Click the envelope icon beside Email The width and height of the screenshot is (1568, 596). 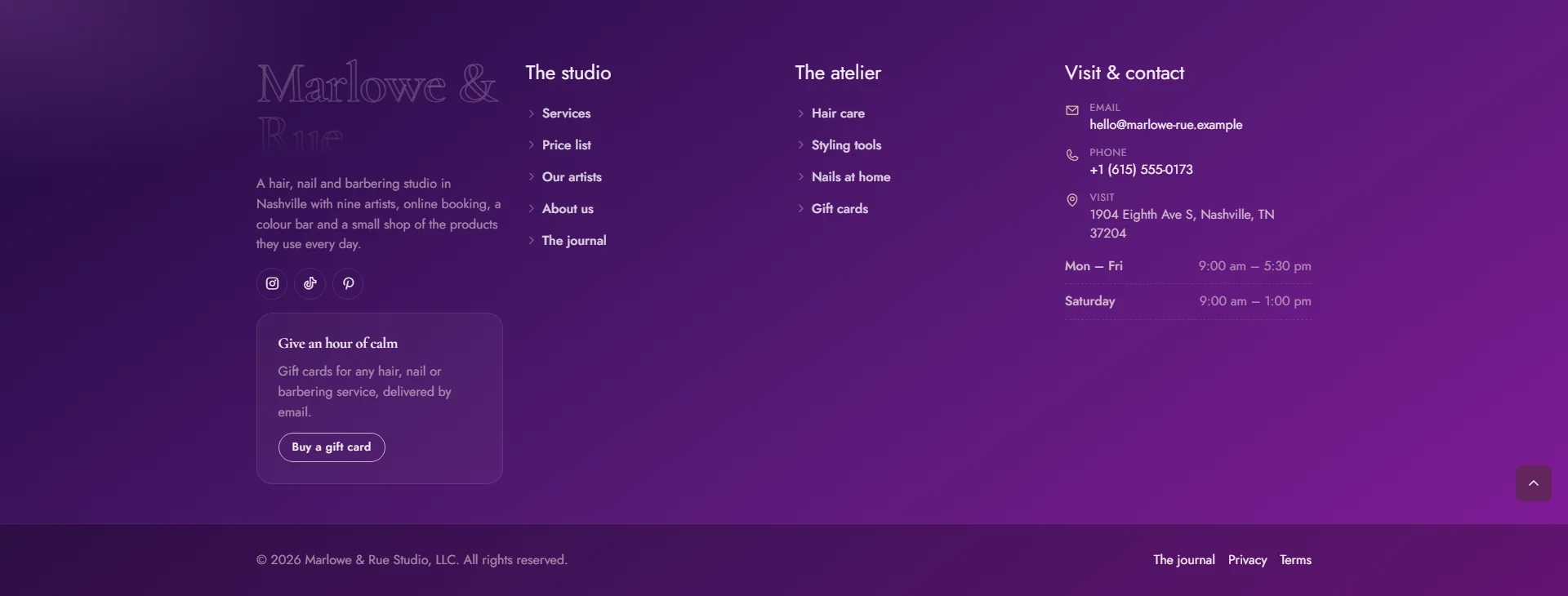click(1072, 111)
